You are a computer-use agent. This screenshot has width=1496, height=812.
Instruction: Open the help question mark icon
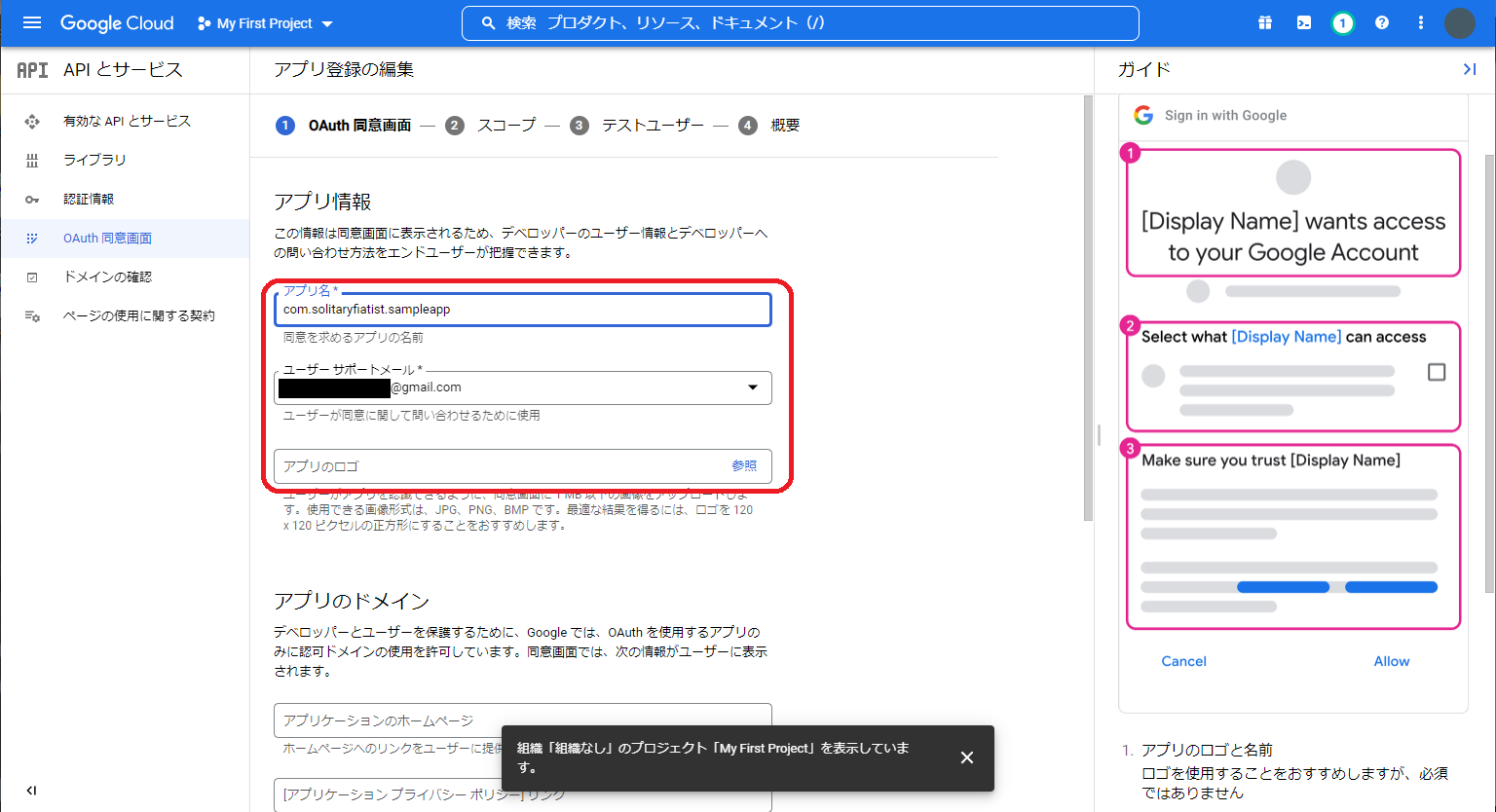point(1382,23)
